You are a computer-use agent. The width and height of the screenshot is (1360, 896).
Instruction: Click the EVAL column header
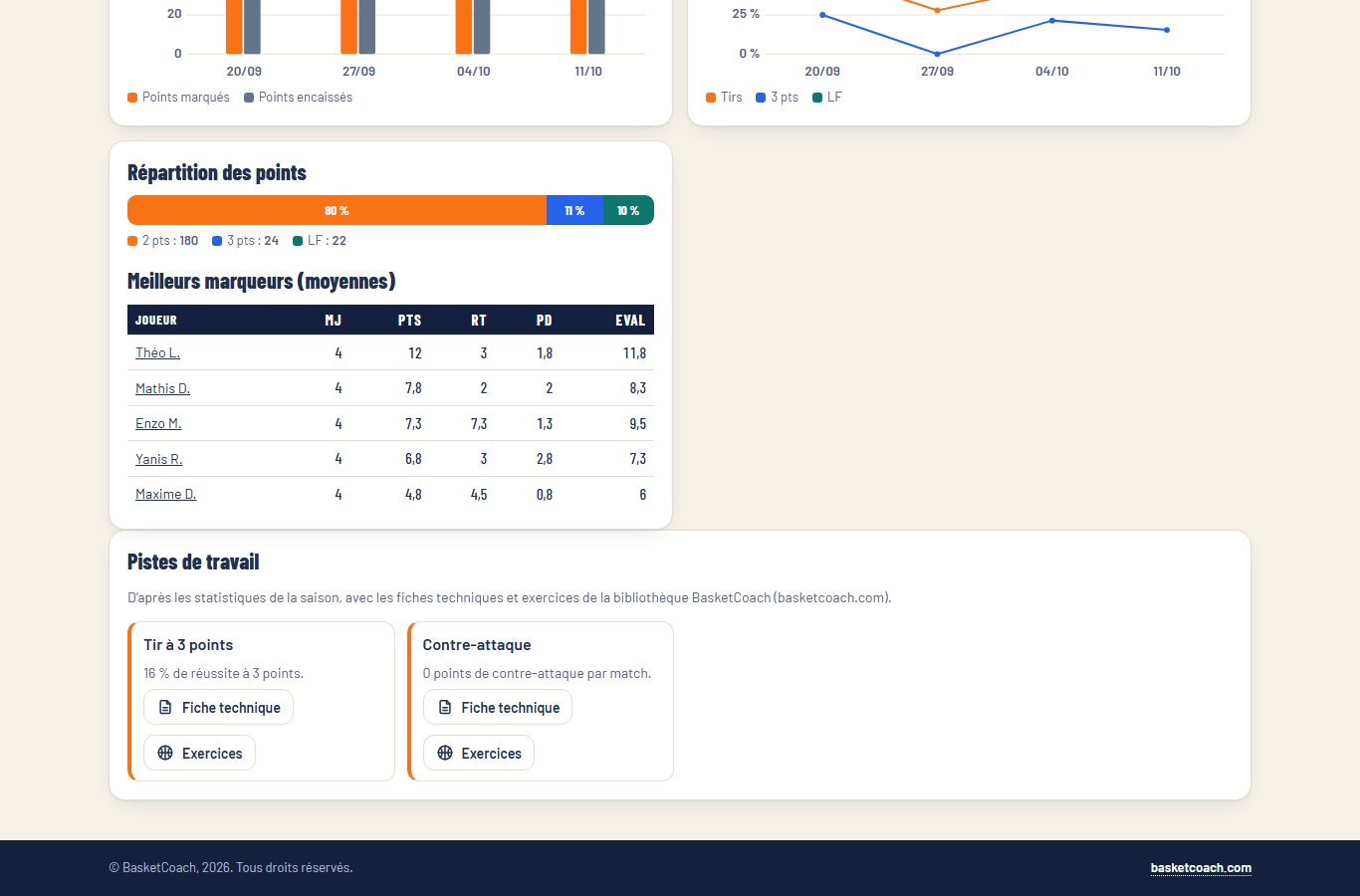coord(630,321)
